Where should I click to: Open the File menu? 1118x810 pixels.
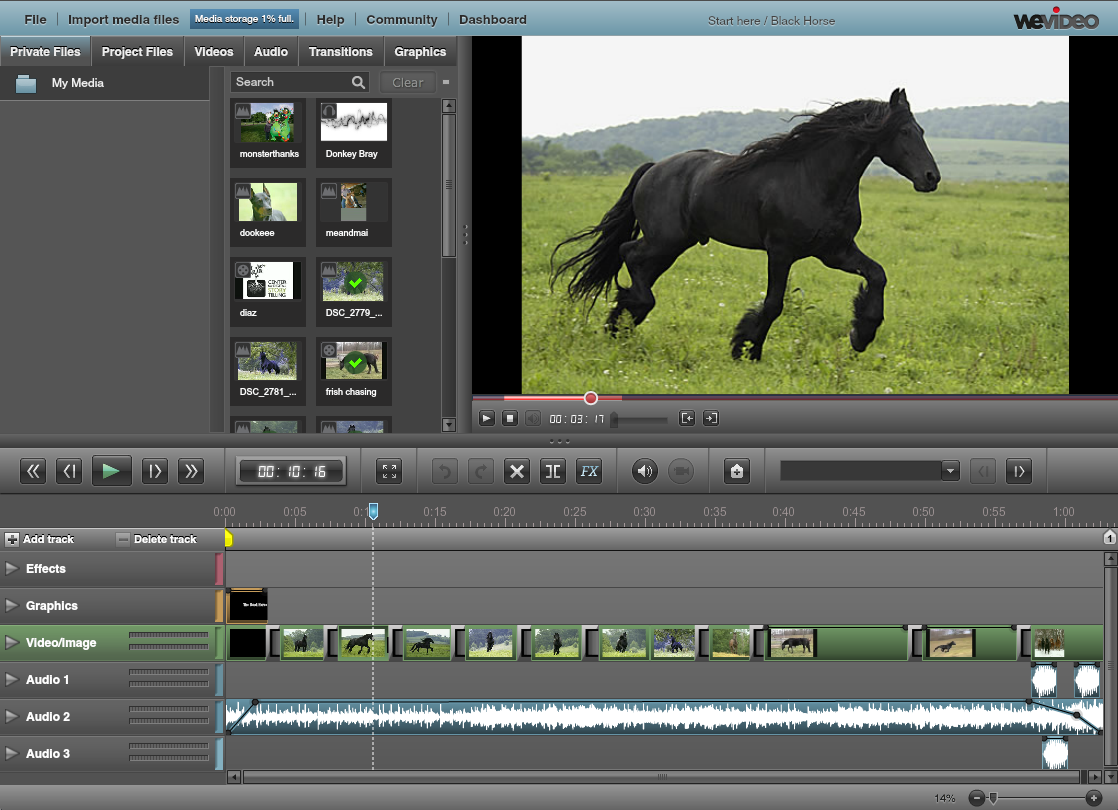[x=35, y=19]
